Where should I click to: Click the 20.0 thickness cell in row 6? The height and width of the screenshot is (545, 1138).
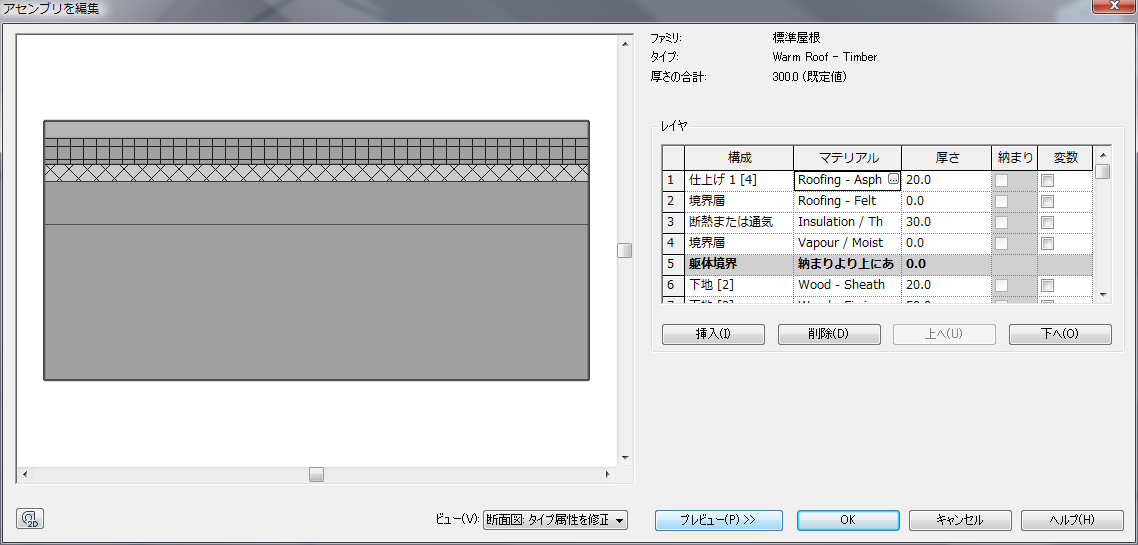click(x=946, y=285)
